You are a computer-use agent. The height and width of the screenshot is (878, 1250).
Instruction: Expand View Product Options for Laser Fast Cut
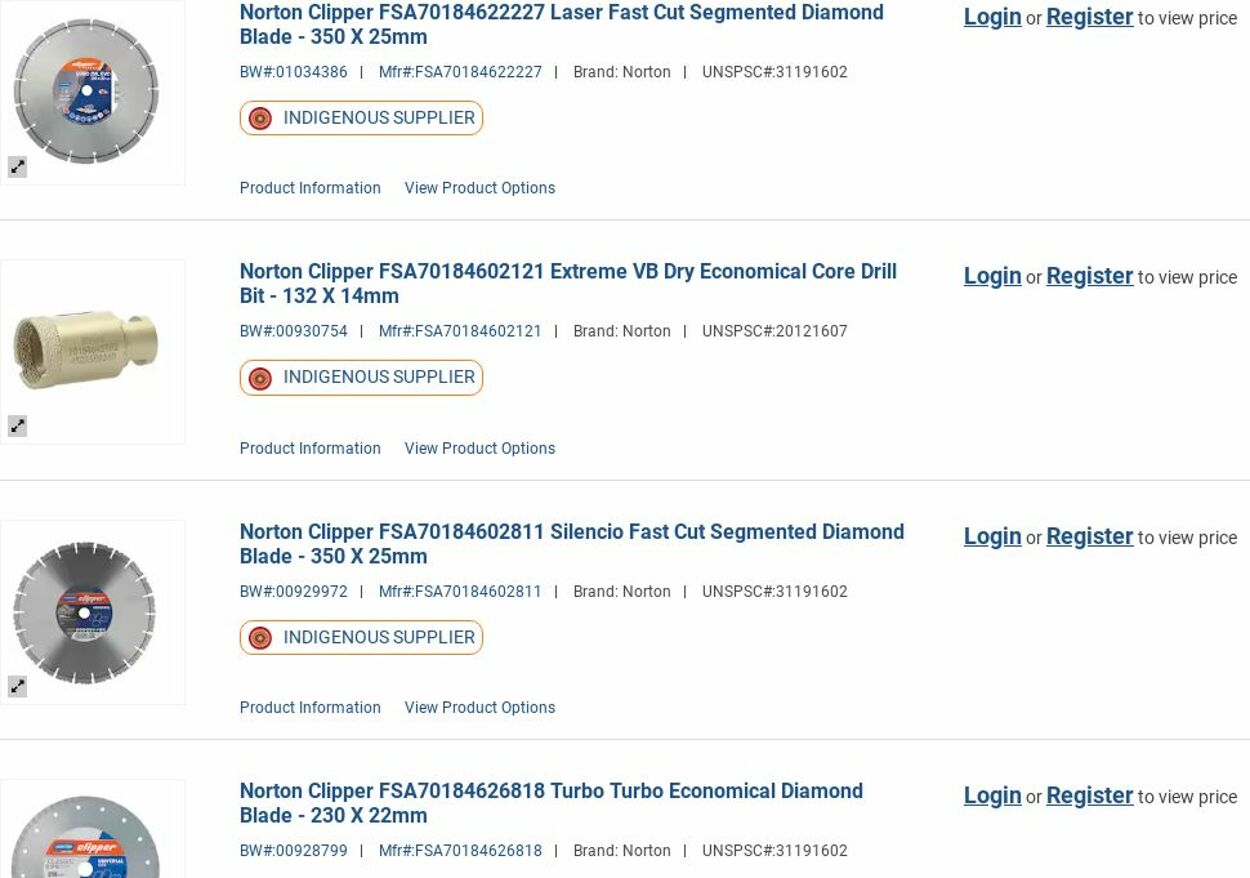pos(479,188)
